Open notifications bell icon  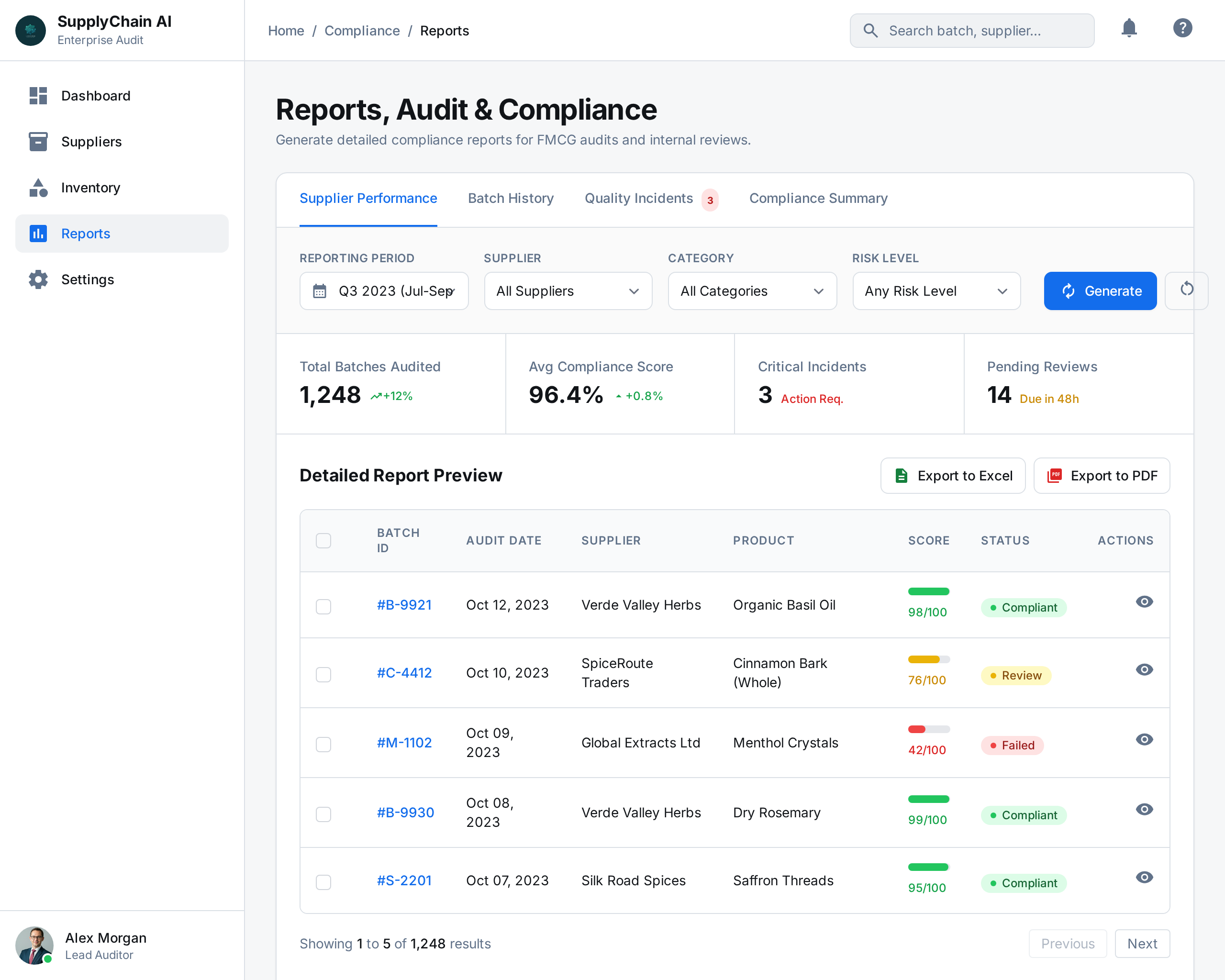1129,28
